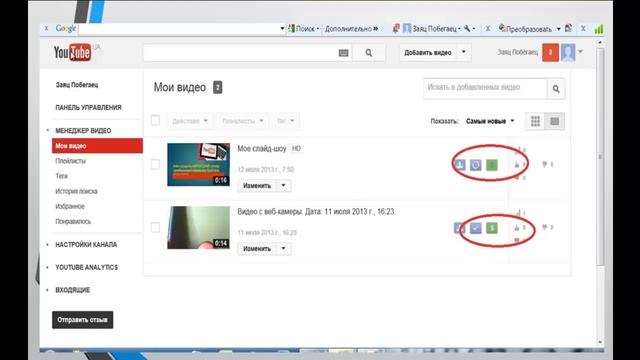This screenshot has height=360, width=640.
Task: Click the Отправить отзыв button
Action: point(82,320)
